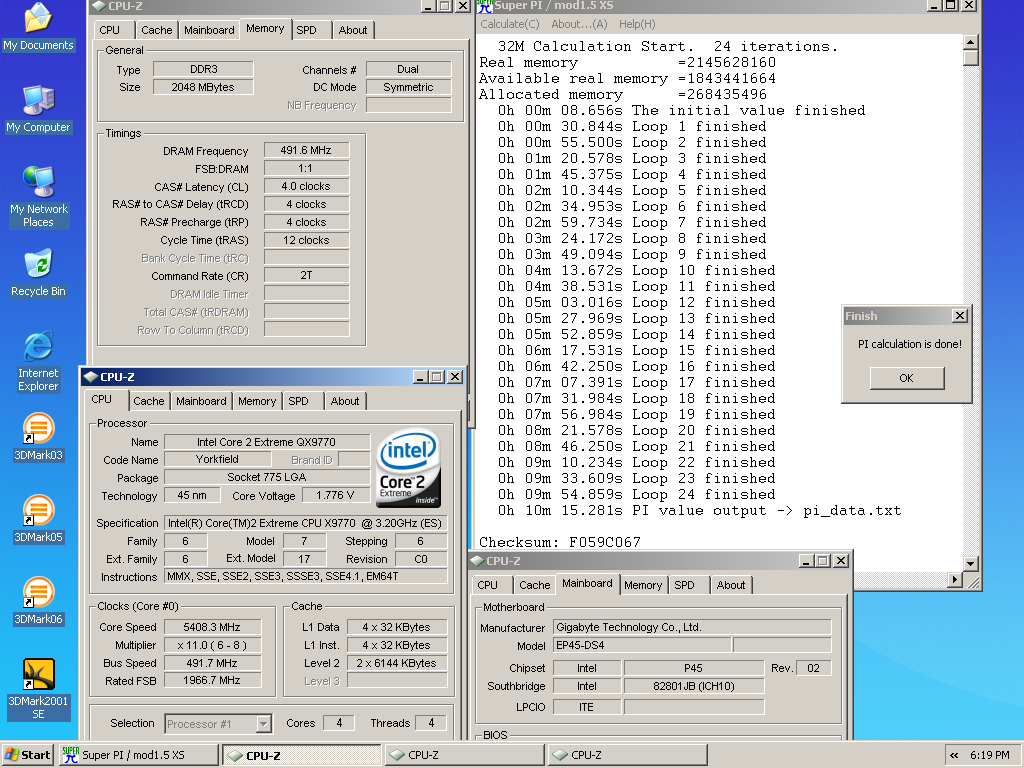Click the Bus Speed value 491.7 MHz
The height and width of the screenshot is (768, 1024).
[212, 663]
